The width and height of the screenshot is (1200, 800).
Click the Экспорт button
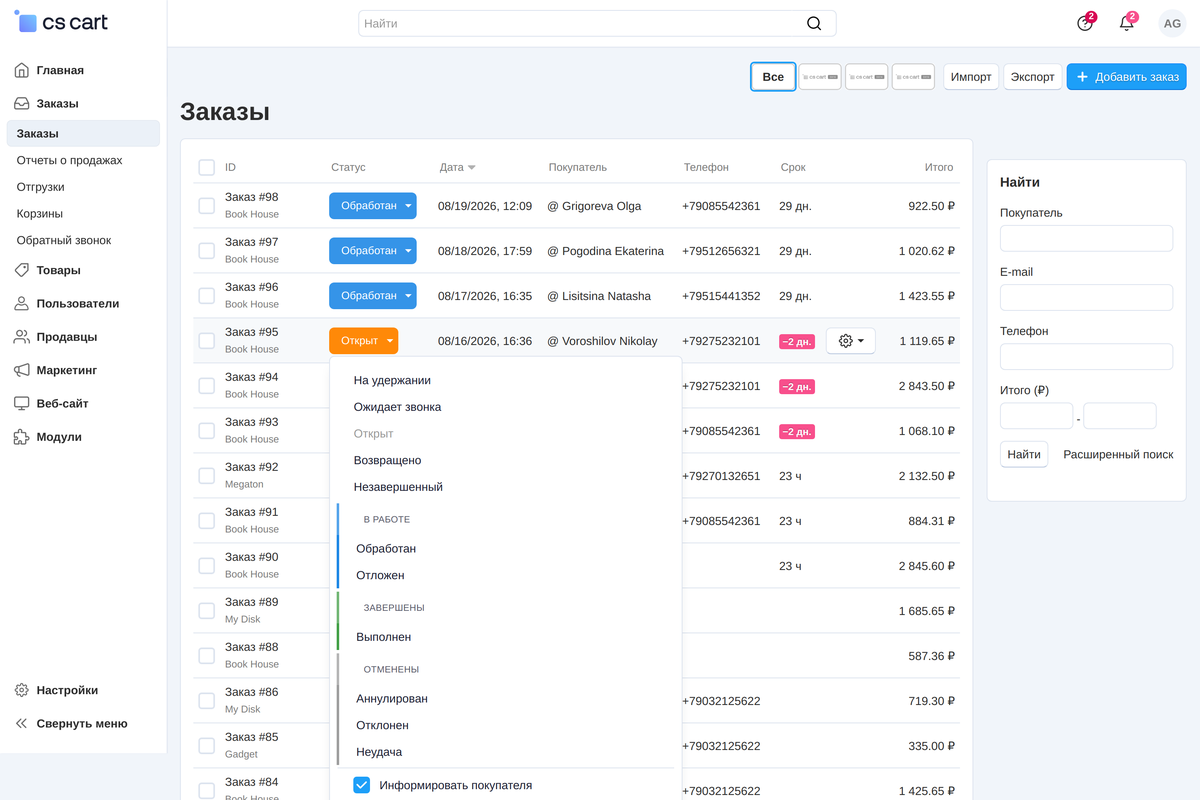click(x=1033, y=77)
